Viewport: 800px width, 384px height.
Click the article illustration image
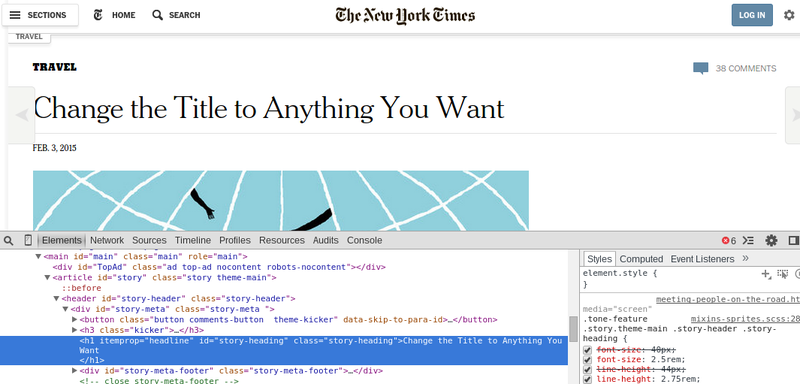point(281,200)
